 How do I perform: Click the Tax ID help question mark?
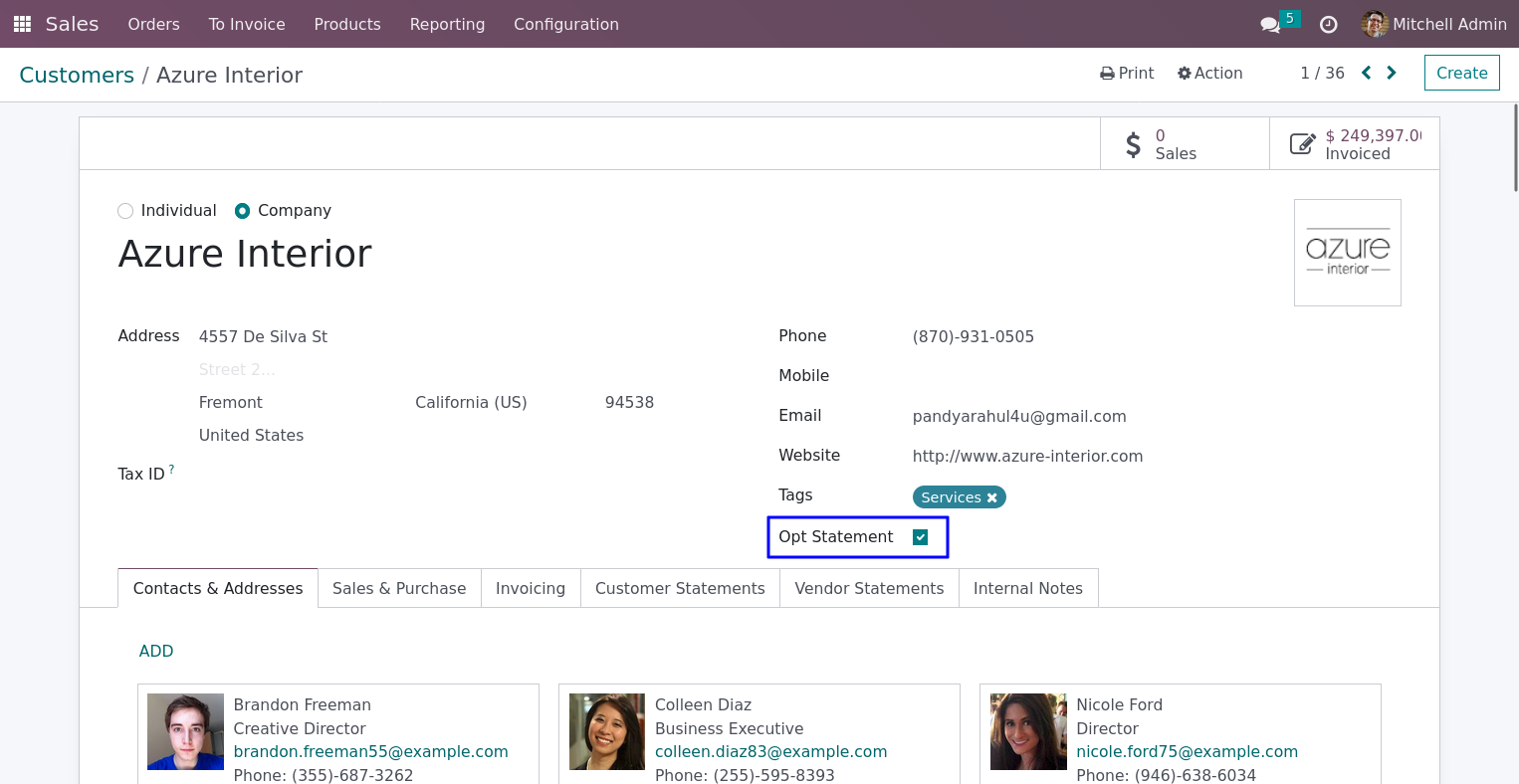[171, 469]
